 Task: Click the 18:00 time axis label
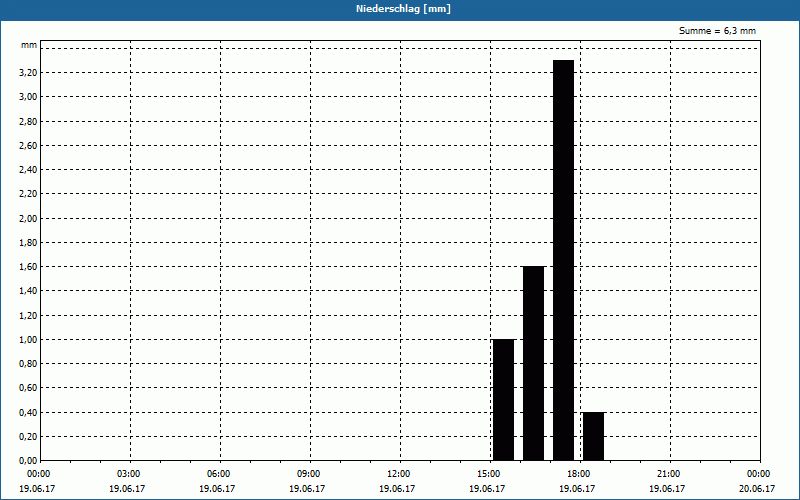pos(579,474)
